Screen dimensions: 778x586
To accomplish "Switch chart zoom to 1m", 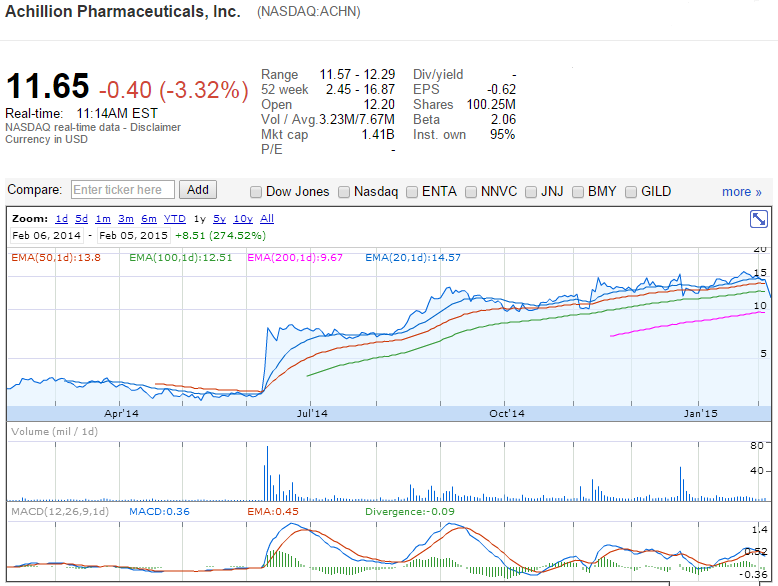I will [103, 219].
